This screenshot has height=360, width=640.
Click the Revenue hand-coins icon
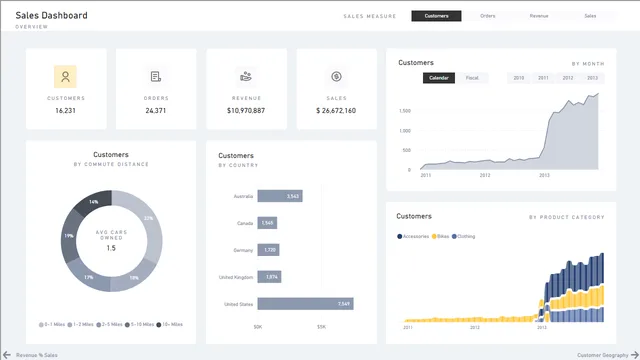[246, 76]
